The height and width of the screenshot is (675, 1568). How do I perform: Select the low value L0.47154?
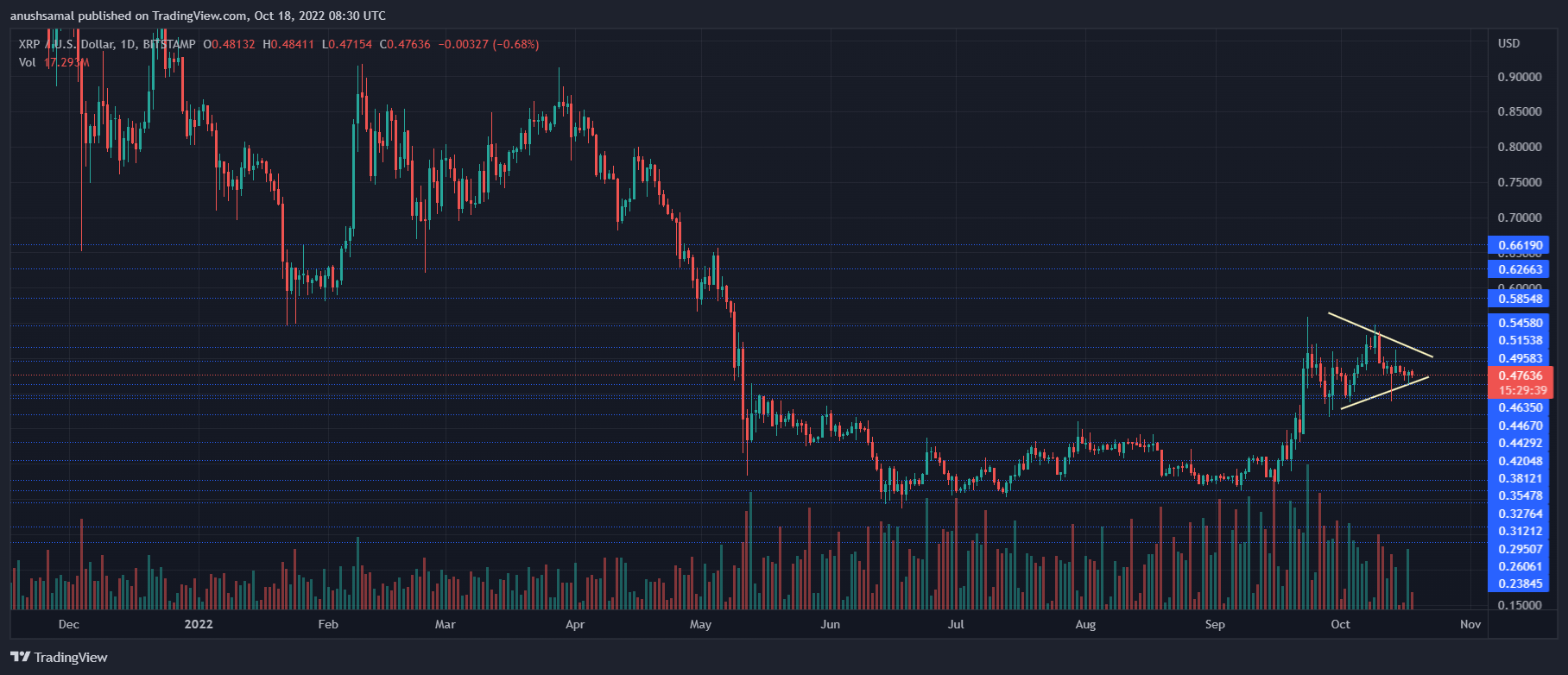[347, 44]
